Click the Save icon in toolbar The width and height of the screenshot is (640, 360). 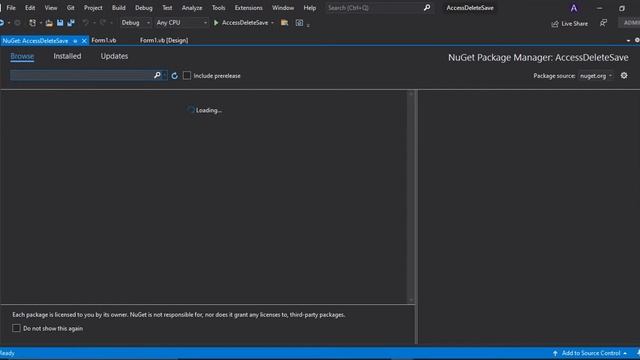coord(60,23)
